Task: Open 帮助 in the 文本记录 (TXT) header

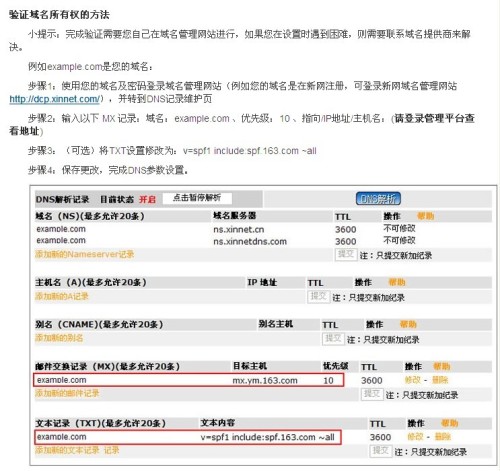Action: (450, 423)
